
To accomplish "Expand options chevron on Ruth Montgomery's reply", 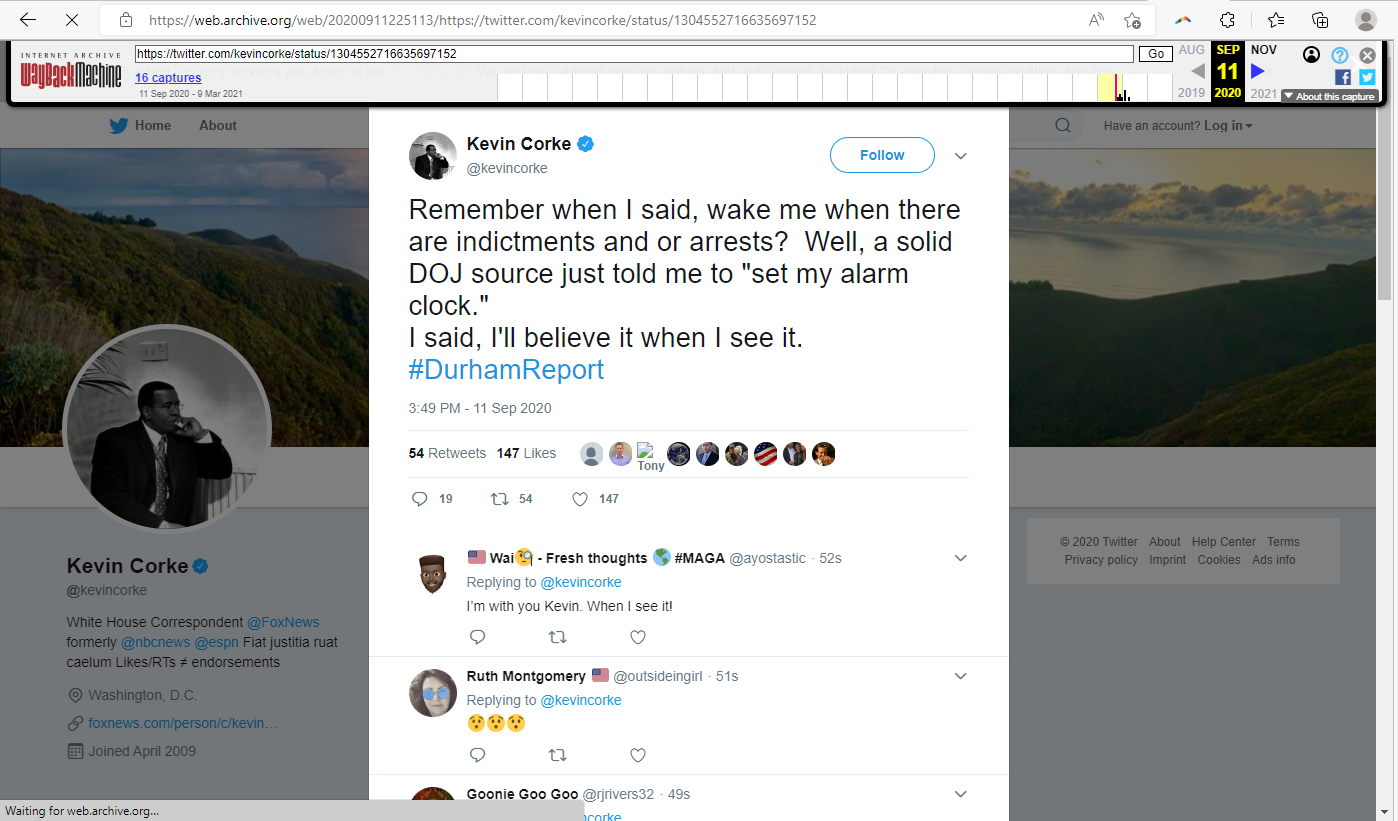I will [961, 676].
